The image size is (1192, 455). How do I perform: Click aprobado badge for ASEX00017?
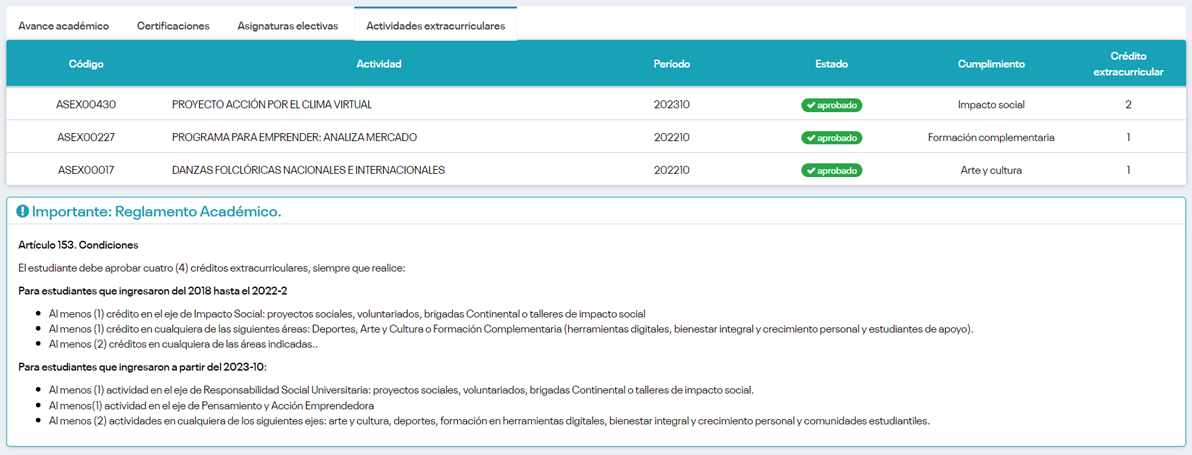(831, 170)
